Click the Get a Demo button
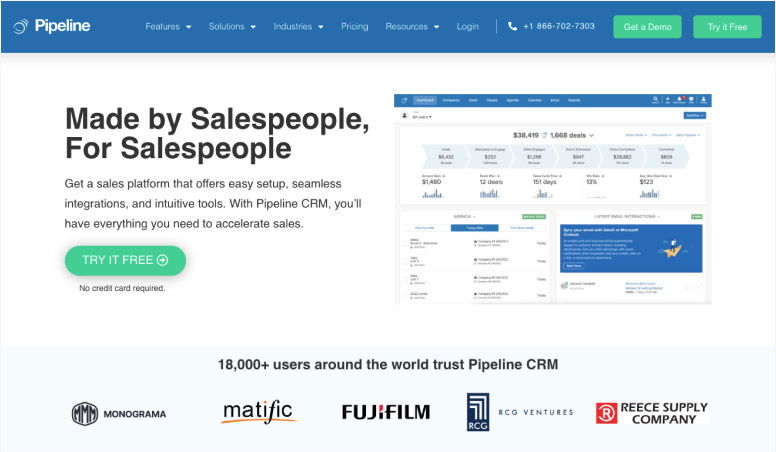 click(x=647, y=27)
